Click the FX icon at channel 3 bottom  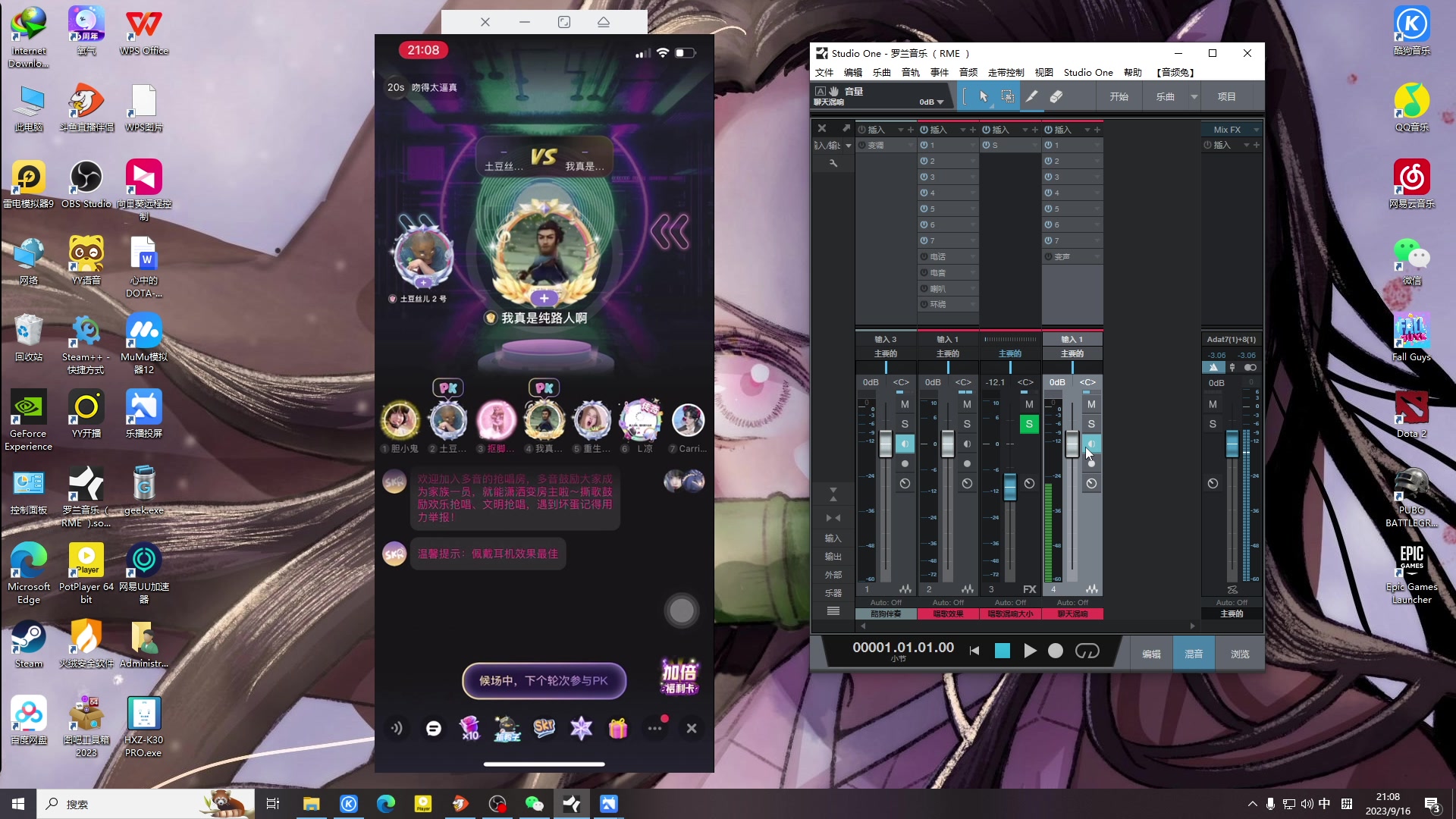[1029, 588]
